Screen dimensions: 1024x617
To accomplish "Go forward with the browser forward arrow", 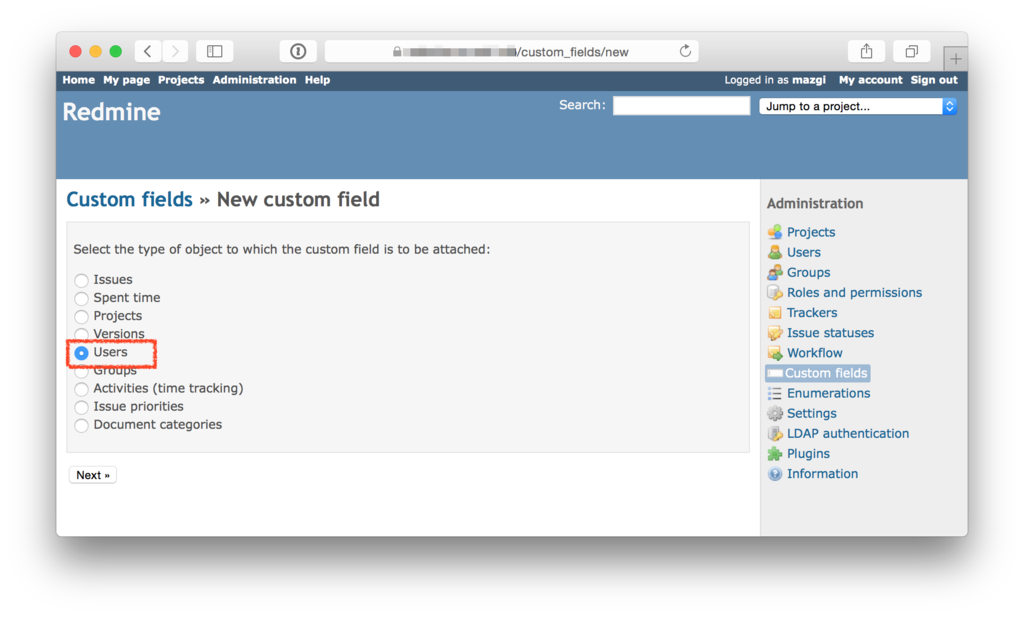I will tap(175, 51).
